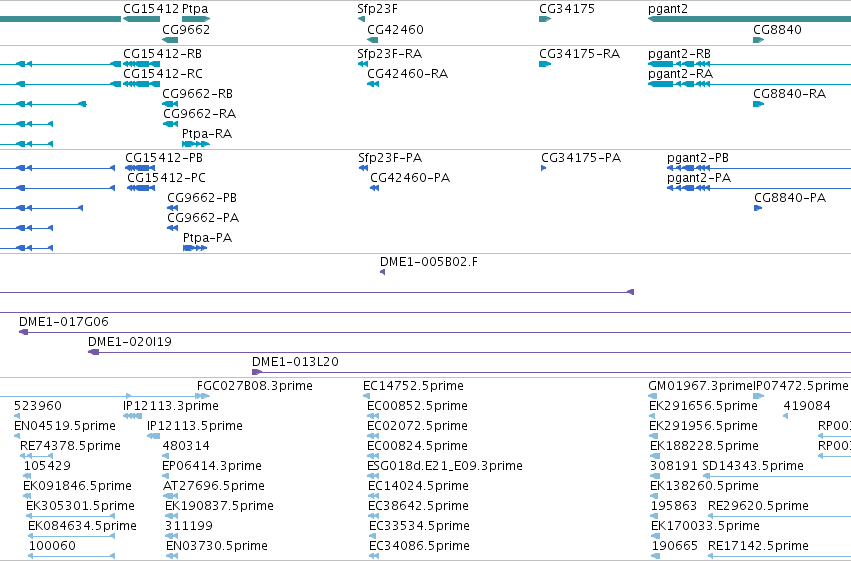Screen dimensions: 851x561
Task: Click the ESG018d.E21_E09.3prime EST label
Action: click(x=444, y=466)
